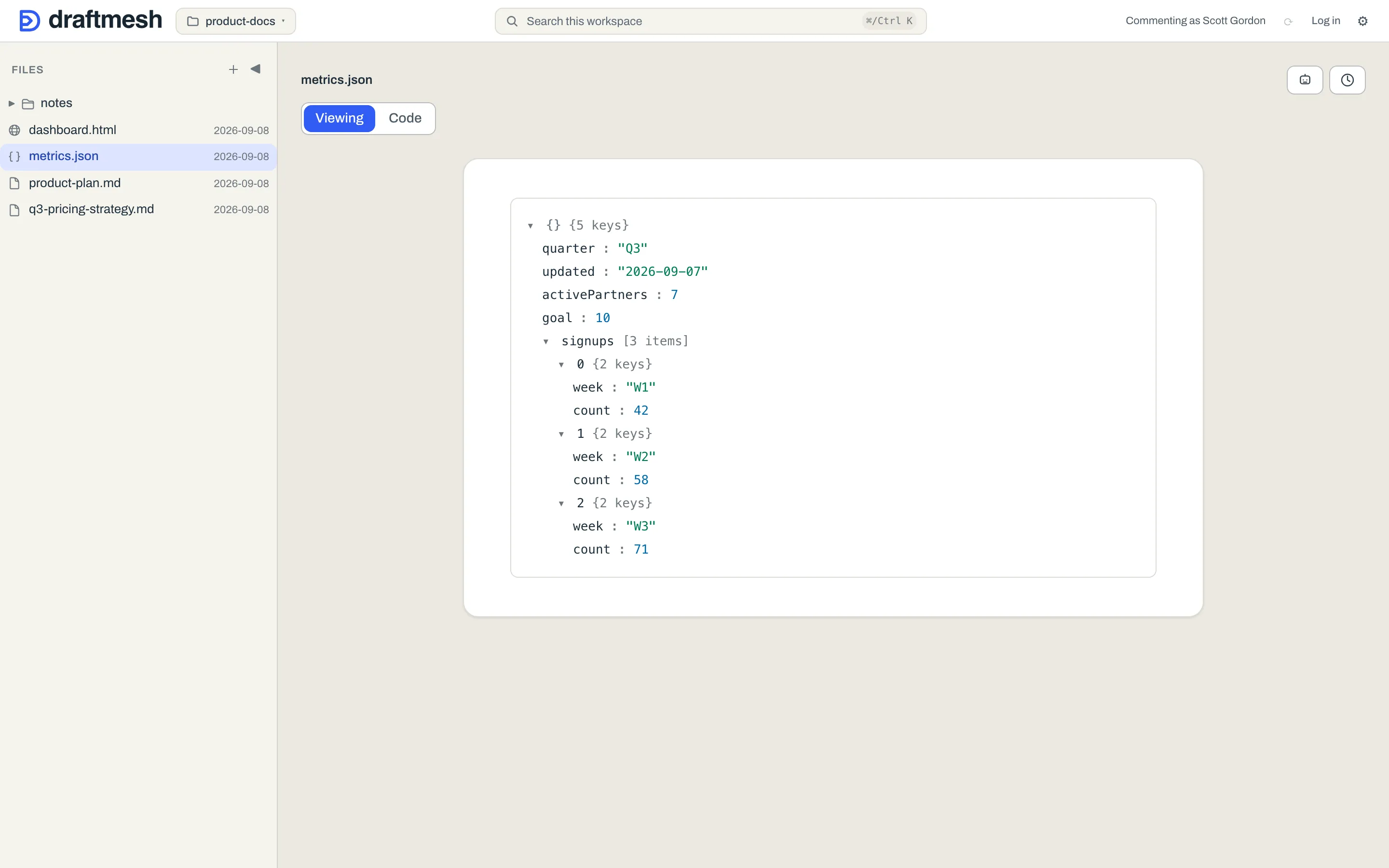Click the week value "W3"
The width and height of the screenshot is (1389, 868).
pyautogui.click(x=640, y=527)
